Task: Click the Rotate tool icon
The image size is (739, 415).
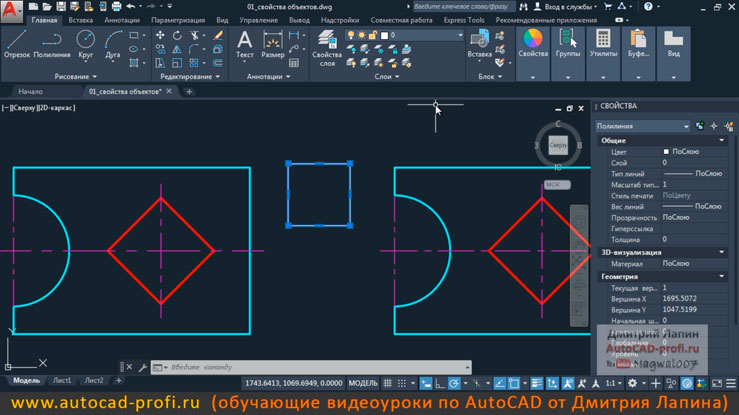Action: coord(177,35)
